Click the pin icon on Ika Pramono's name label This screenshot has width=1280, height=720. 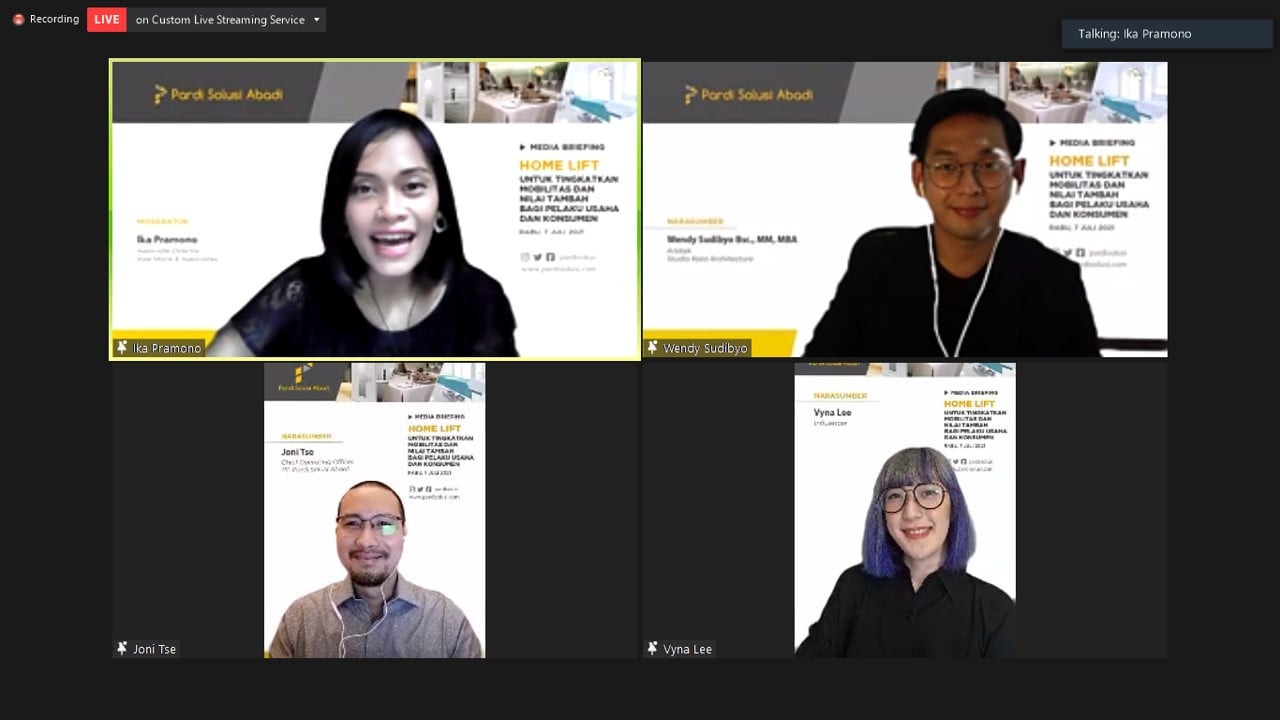[120, 348]
